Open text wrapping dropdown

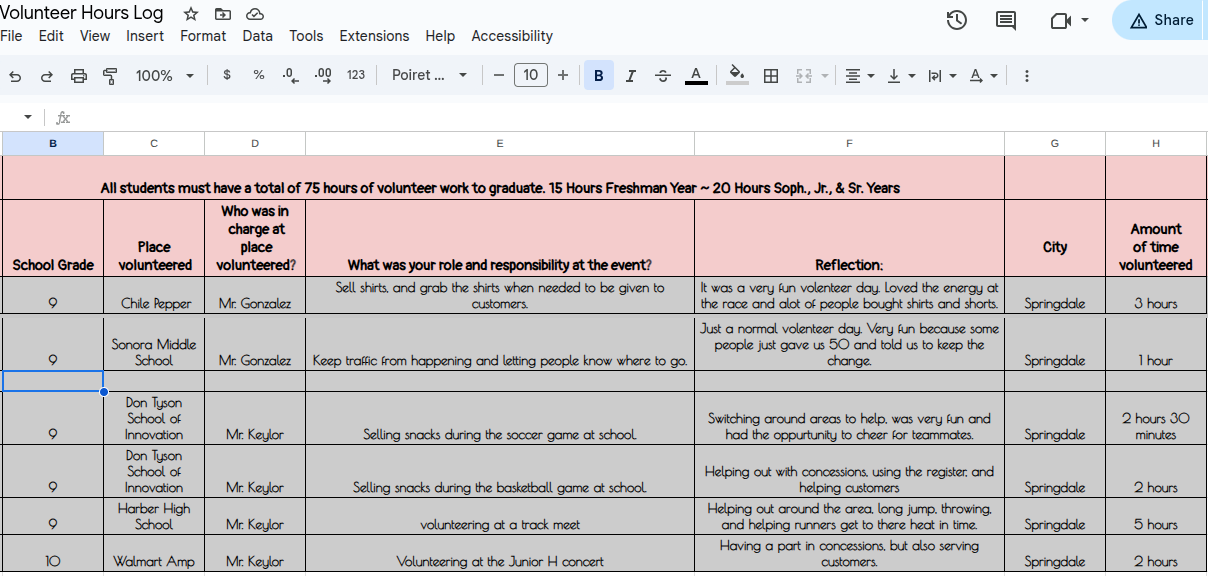pyautogui.click(x=942, y=76)
